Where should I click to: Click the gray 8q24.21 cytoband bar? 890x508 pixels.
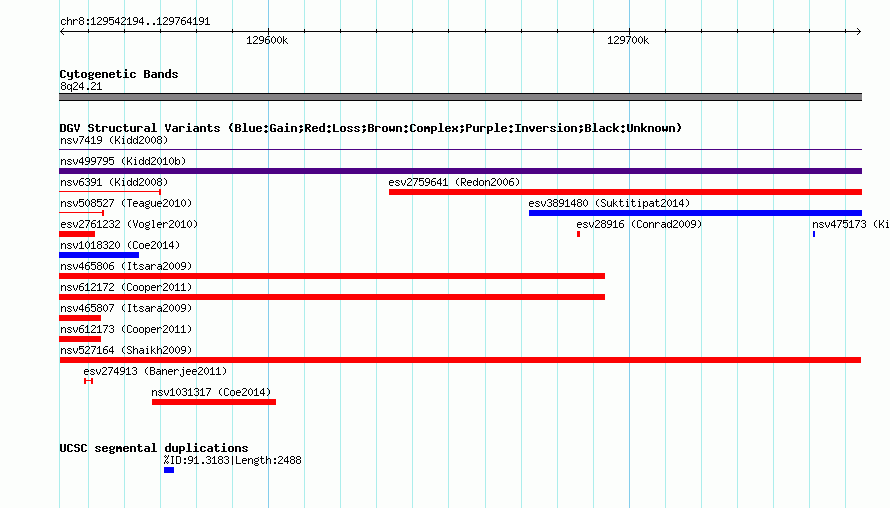[460, 97]
